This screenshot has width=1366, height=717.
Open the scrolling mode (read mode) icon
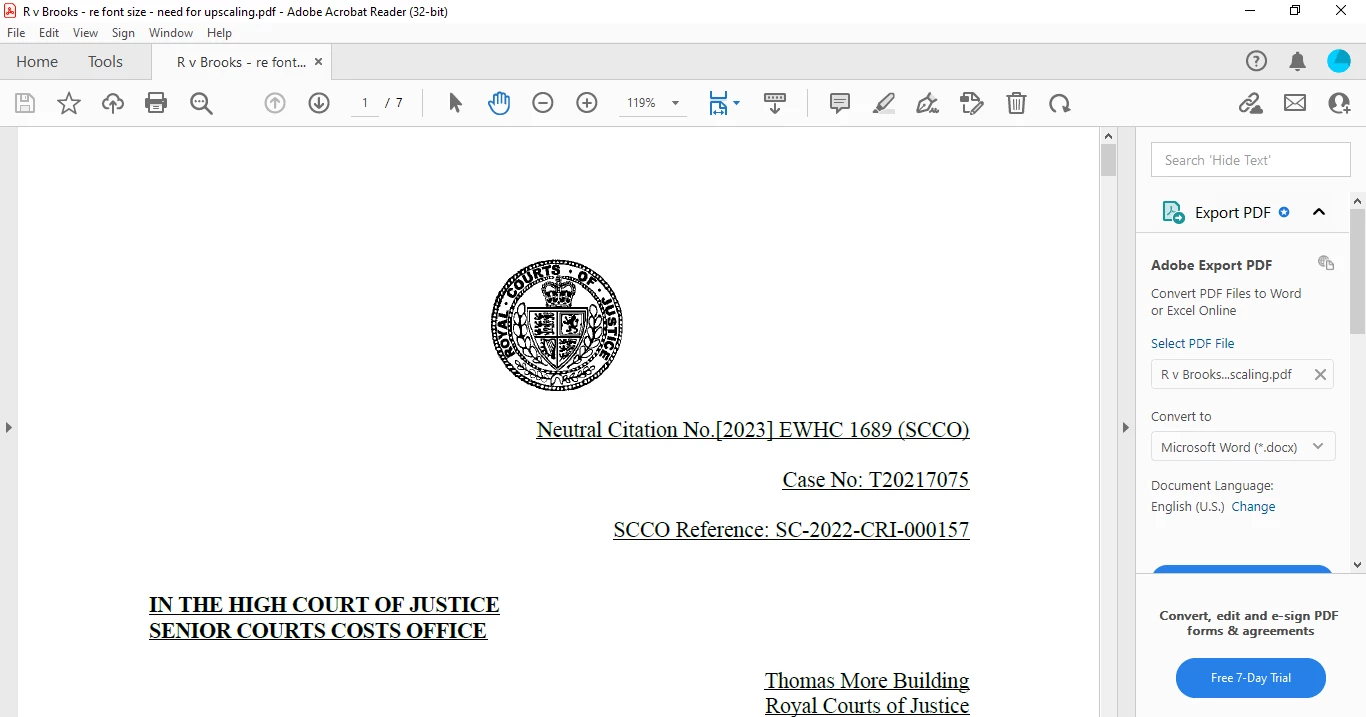(x=775, y=103)
